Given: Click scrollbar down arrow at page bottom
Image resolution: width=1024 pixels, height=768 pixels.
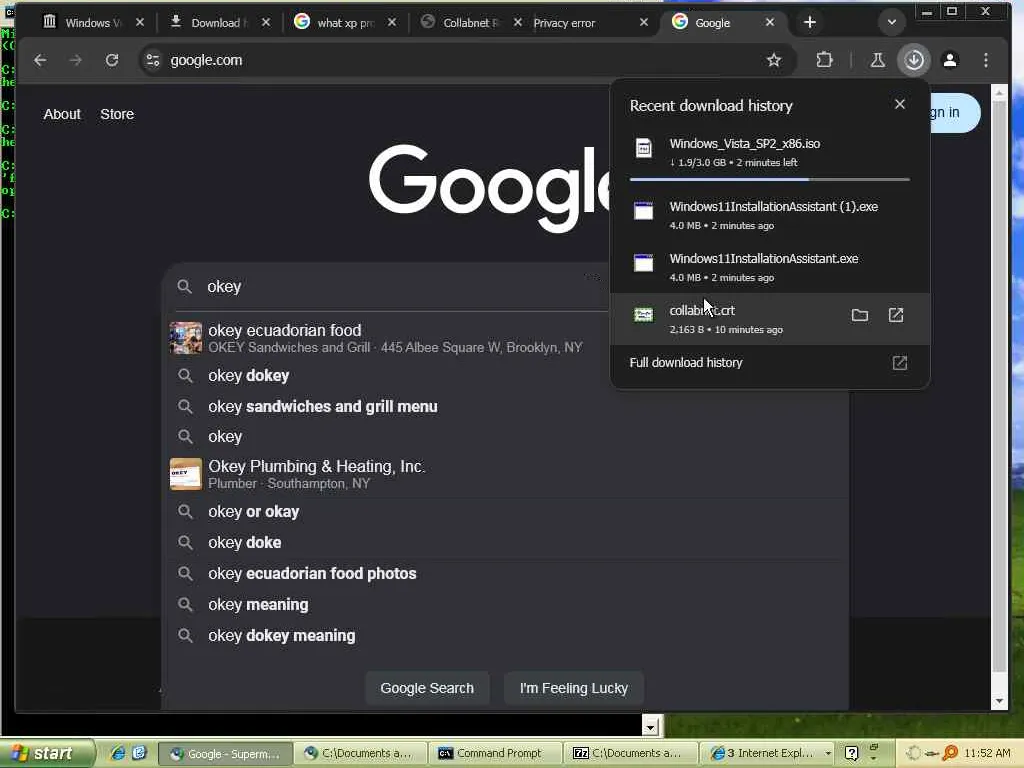Looking at the screenshot, I should (x=999, y=701).
